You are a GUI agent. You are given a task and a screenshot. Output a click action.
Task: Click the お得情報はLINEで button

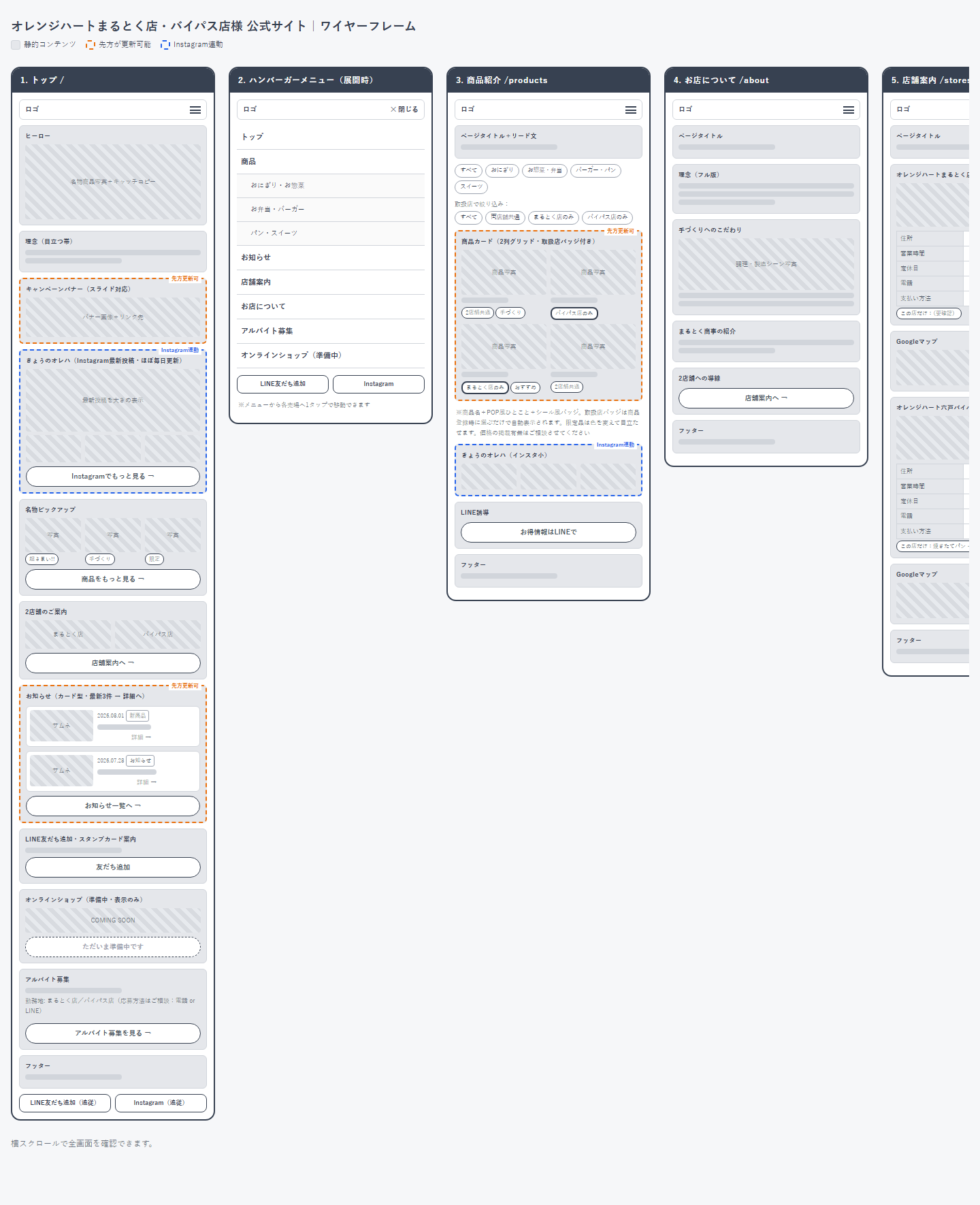pyautogui.click(x=549, y=532)
